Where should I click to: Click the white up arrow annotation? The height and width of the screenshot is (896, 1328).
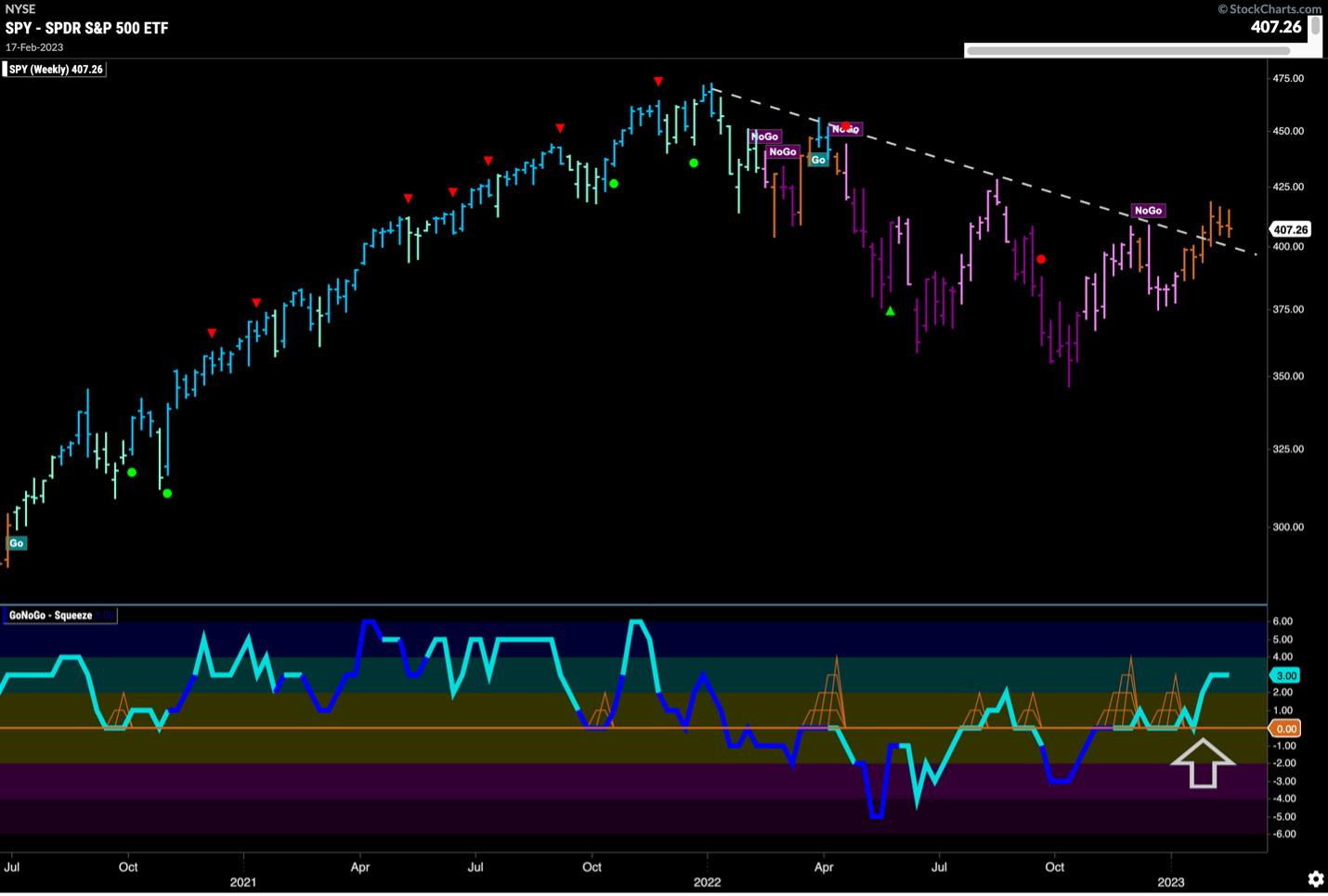1203,762
